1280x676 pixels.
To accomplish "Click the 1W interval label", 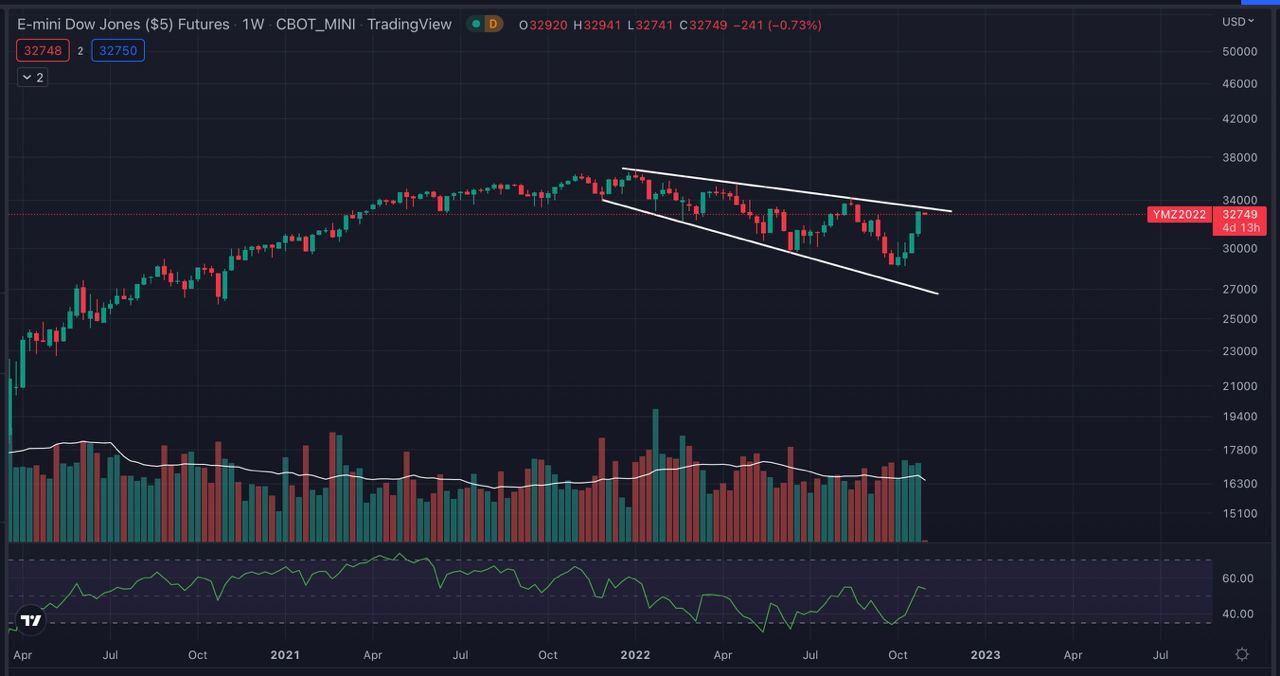I will pos(253,24).
